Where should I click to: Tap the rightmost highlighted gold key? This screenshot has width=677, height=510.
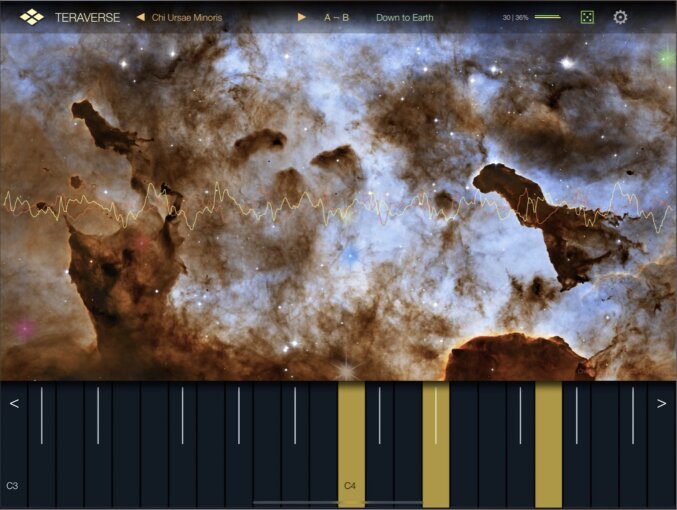548,444
